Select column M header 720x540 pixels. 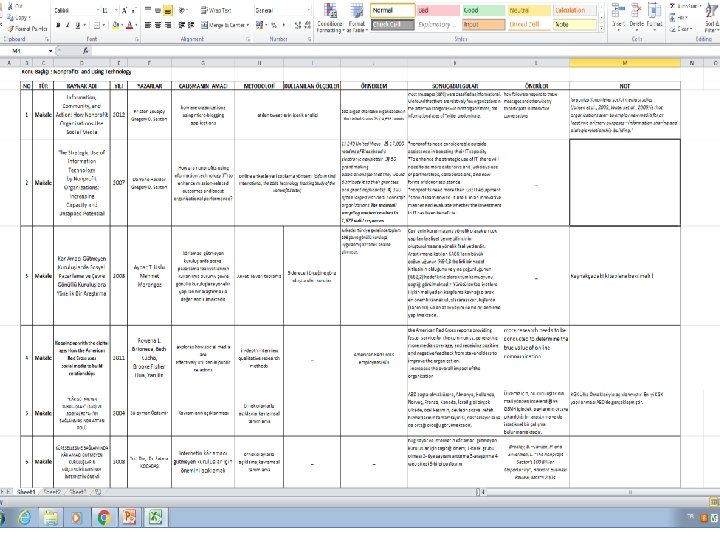click(x=624, y=63)
